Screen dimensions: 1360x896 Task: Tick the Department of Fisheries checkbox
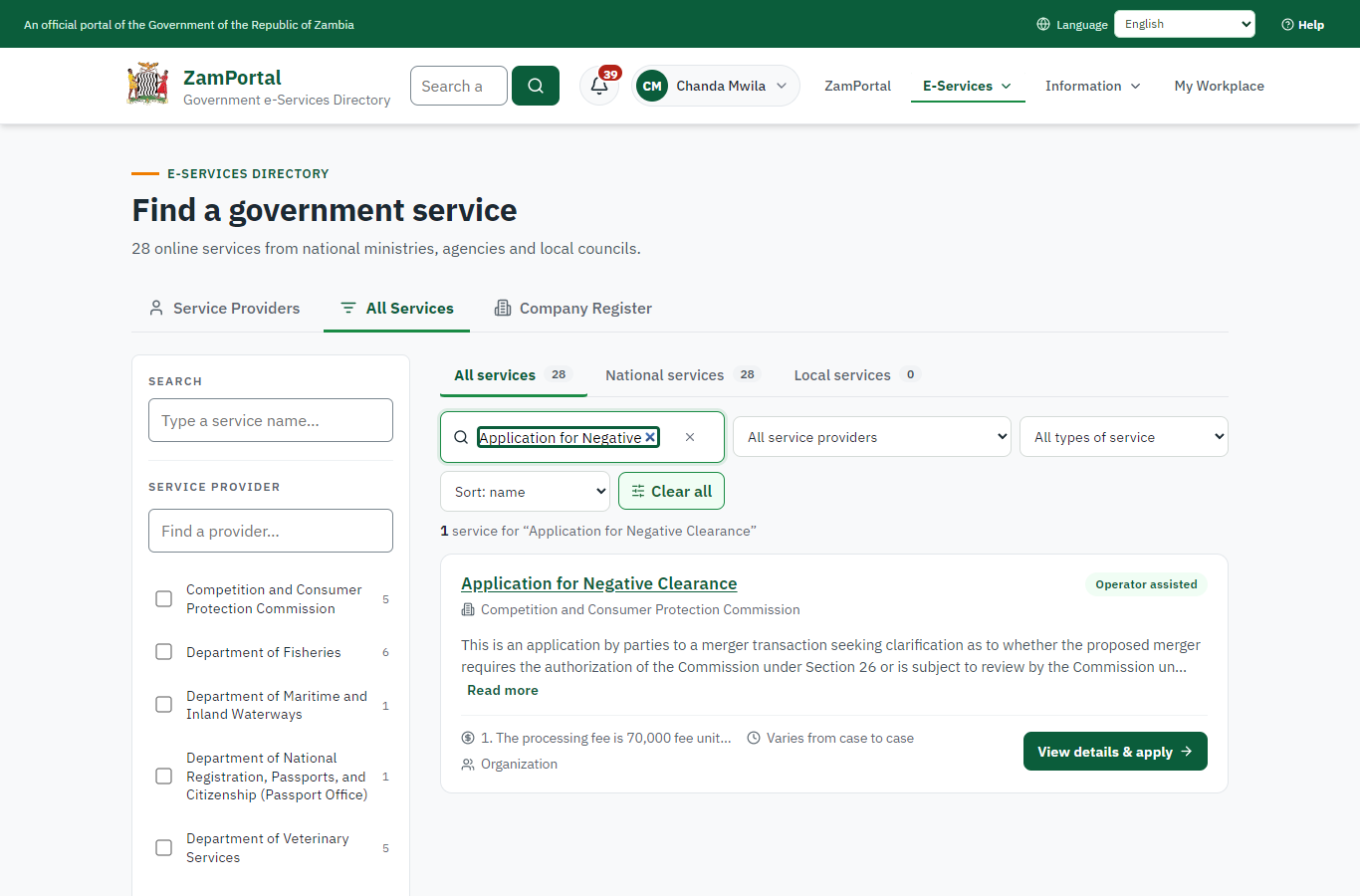164,652
